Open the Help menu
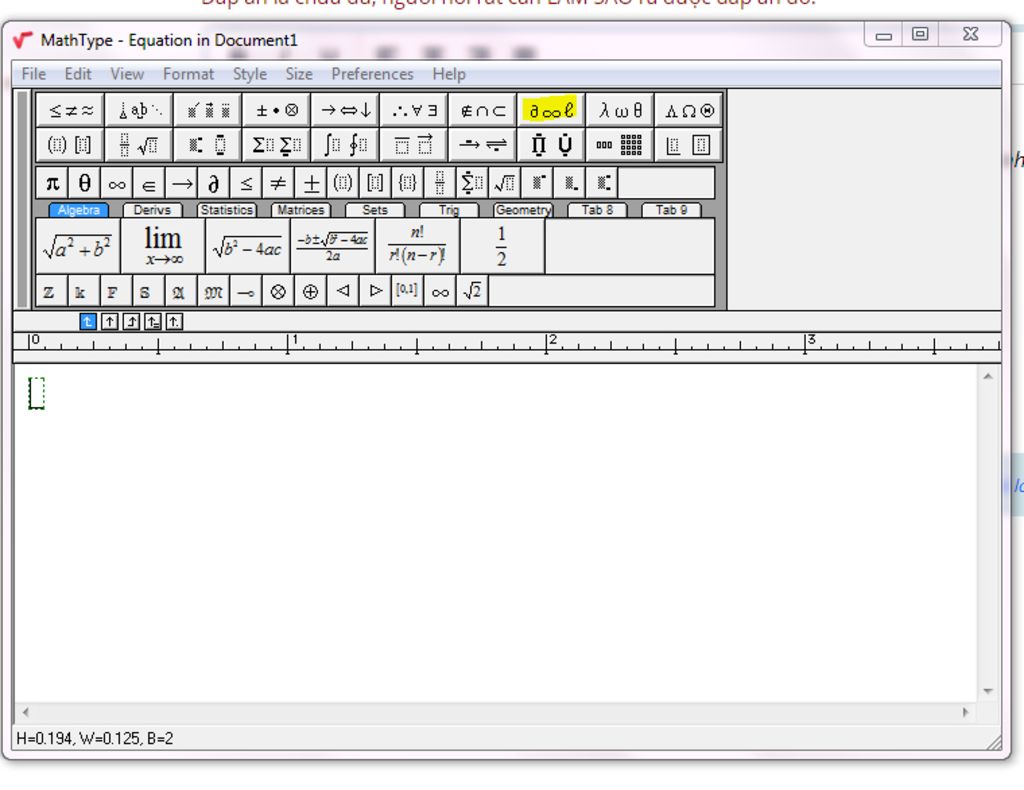The image size is (1024, 790). click(449, 74)
